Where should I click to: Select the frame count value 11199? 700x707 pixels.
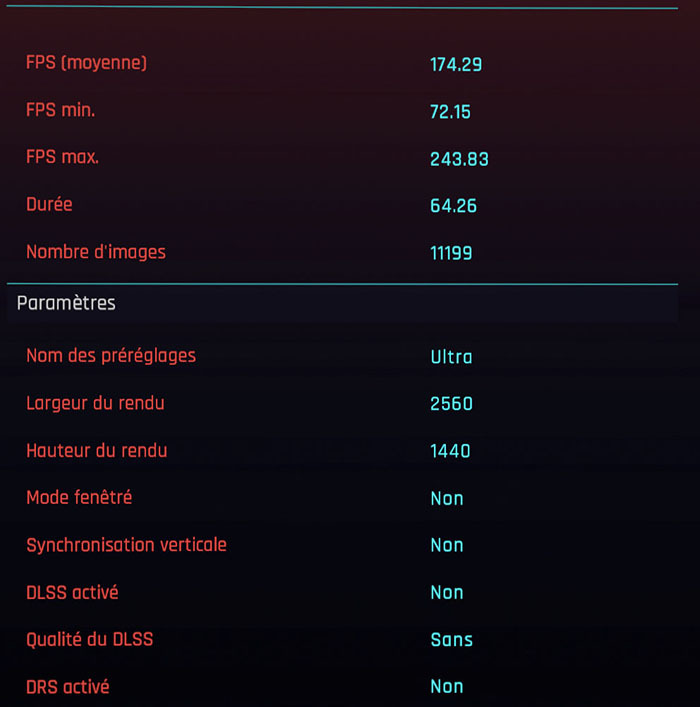tap(451, 253)
